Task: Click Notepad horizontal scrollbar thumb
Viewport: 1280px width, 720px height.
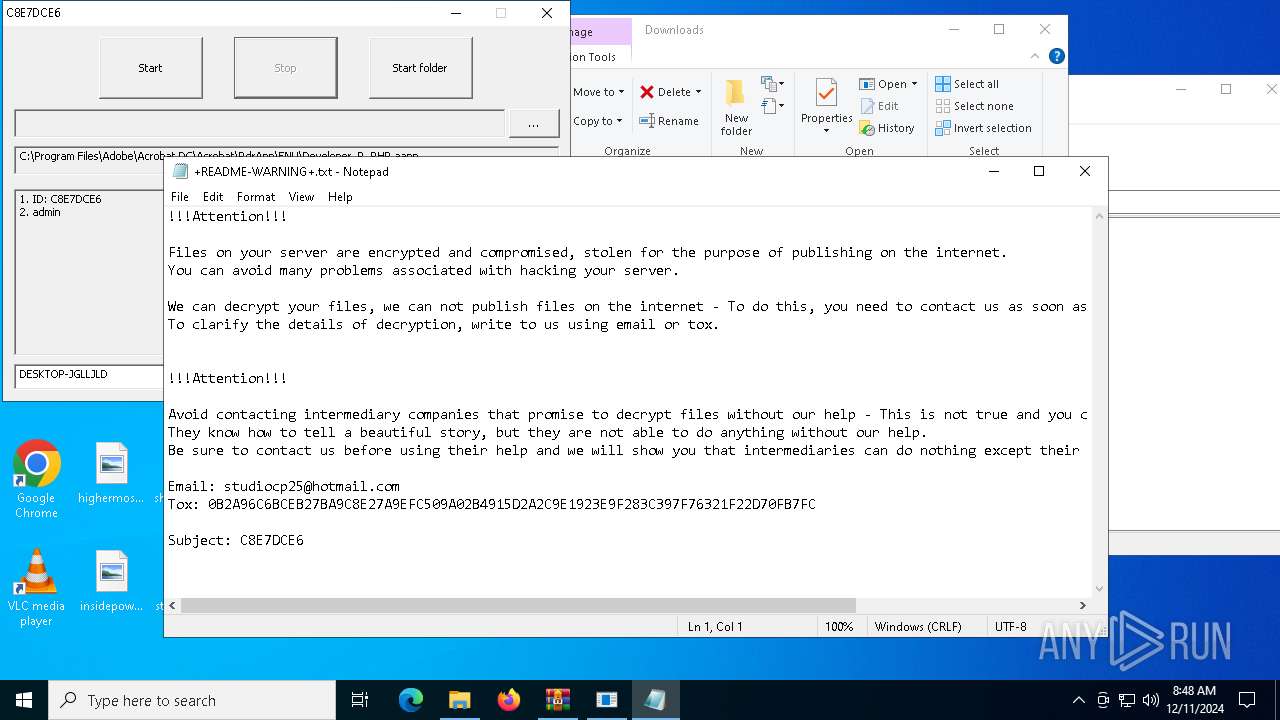Action: (518, 605)
